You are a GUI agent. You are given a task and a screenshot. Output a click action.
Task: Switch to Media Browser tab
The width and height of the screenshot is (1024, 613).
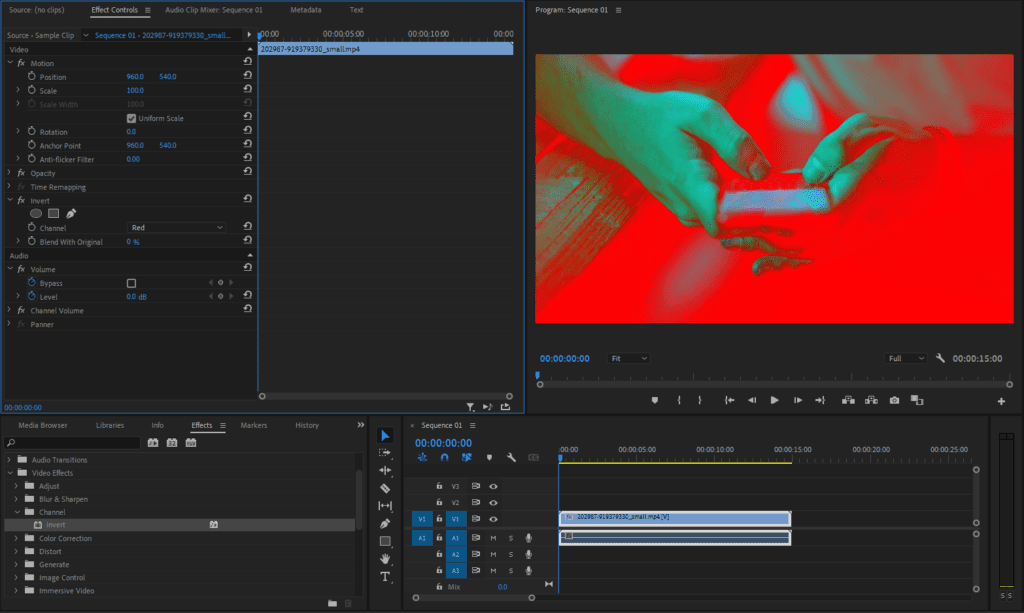[x=42, y=425]
